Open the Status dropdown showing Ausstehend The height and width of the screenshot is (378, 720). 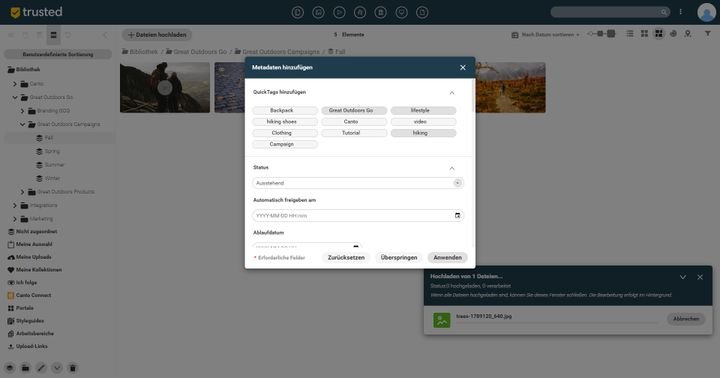[358, 183]
